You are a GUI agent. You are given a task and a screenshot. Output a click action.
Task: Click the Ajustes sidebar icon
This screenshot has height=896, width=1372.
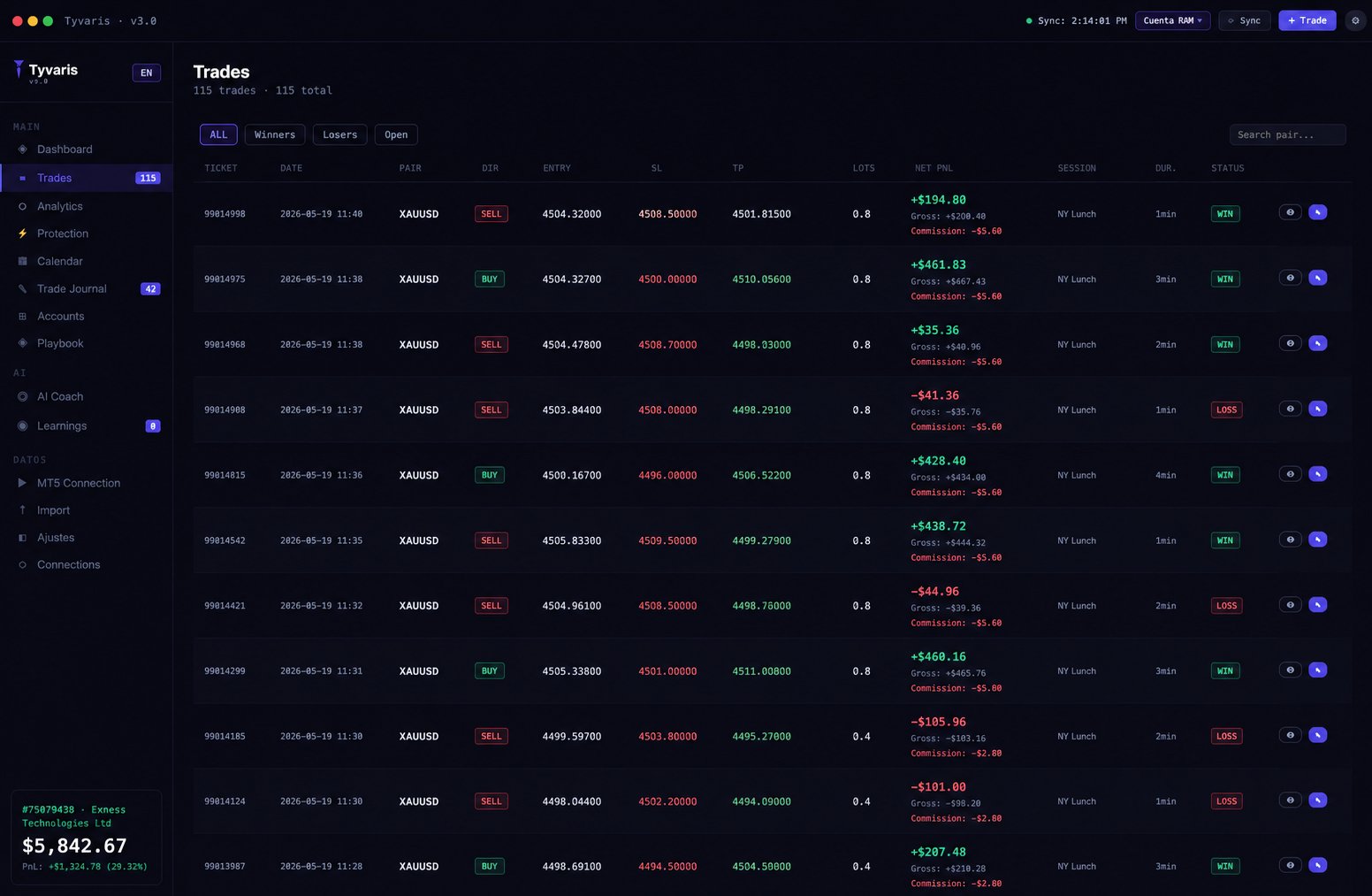coord(23,538)
